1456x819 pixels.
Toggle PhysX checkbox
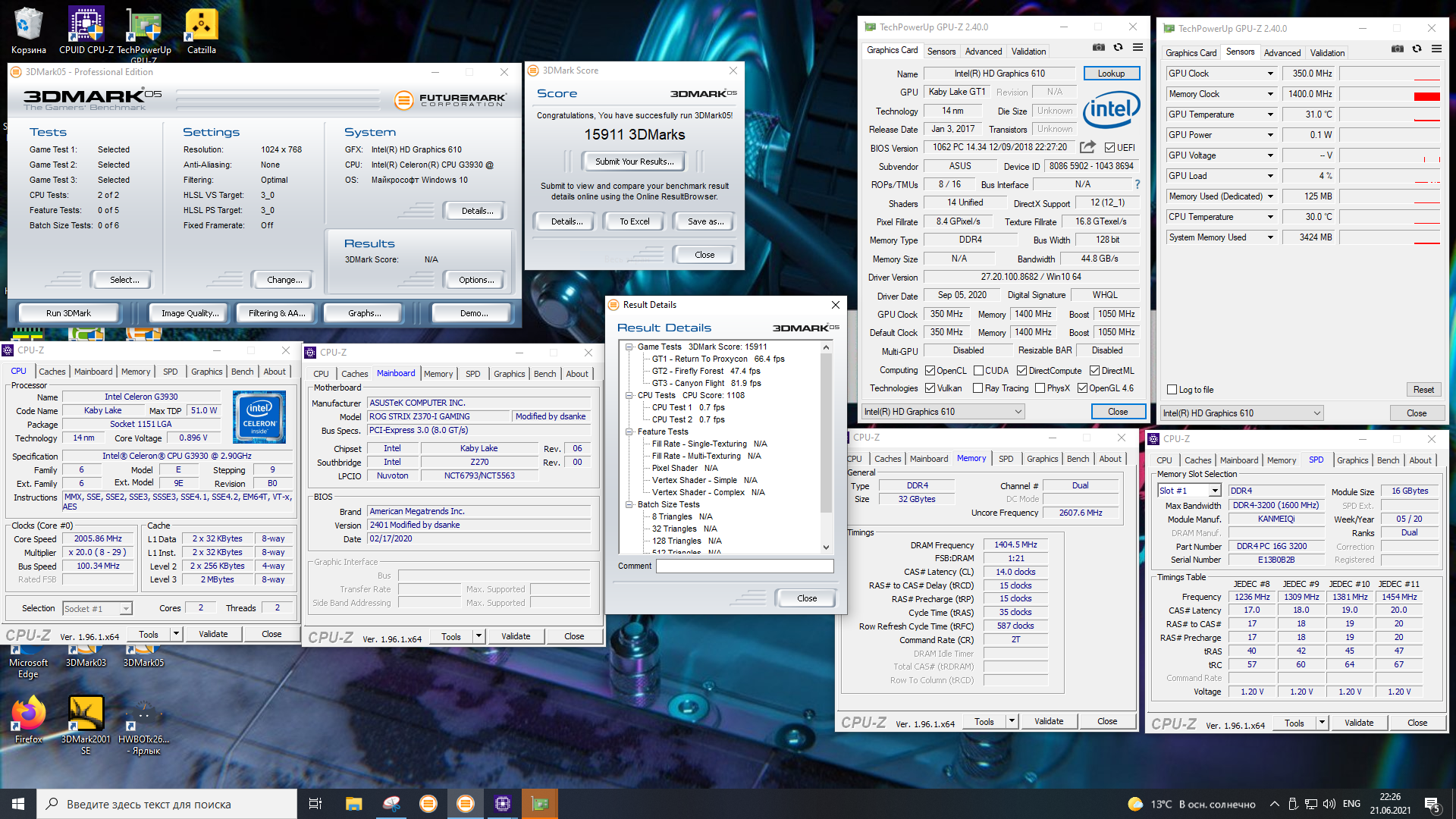1040,388
